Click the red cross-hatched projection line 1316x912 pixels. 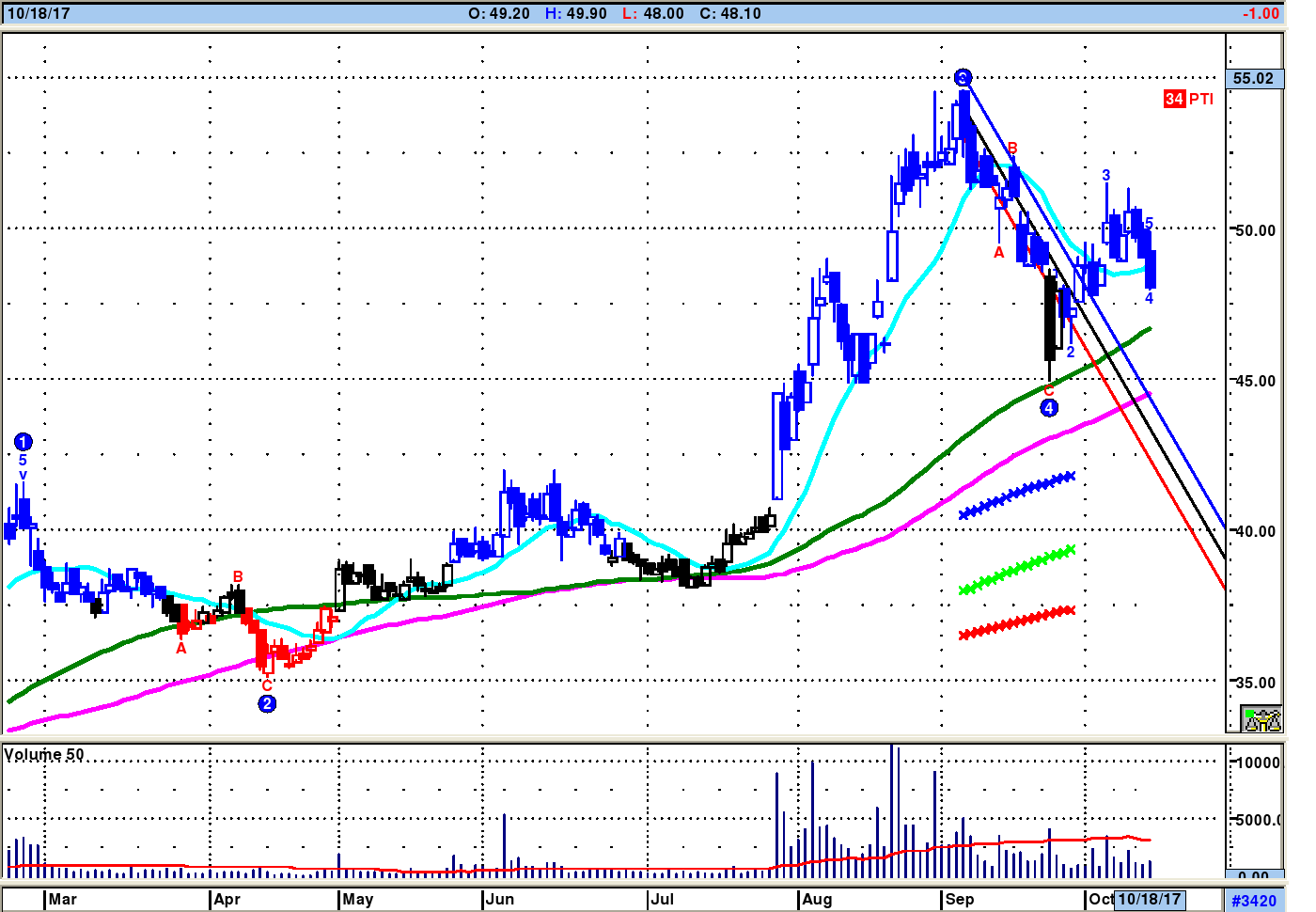coord(1016,622)
